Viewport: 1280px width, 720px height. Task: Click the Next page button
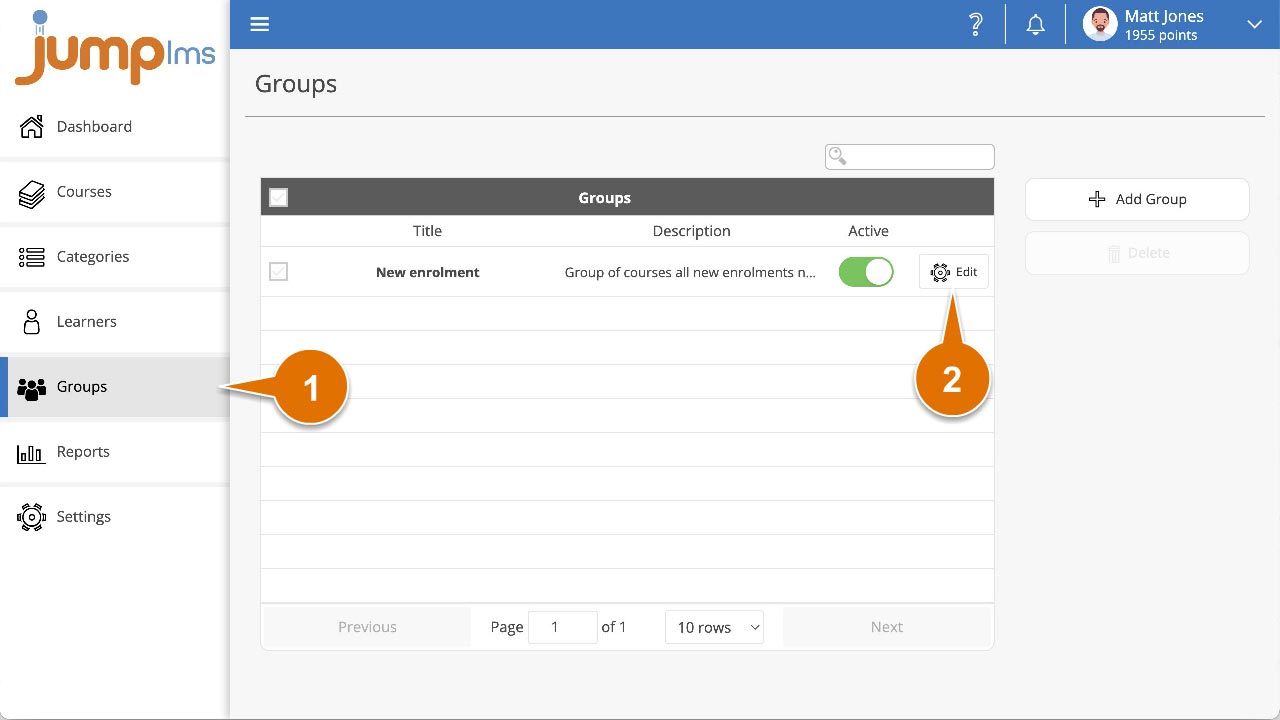(886, 627)
